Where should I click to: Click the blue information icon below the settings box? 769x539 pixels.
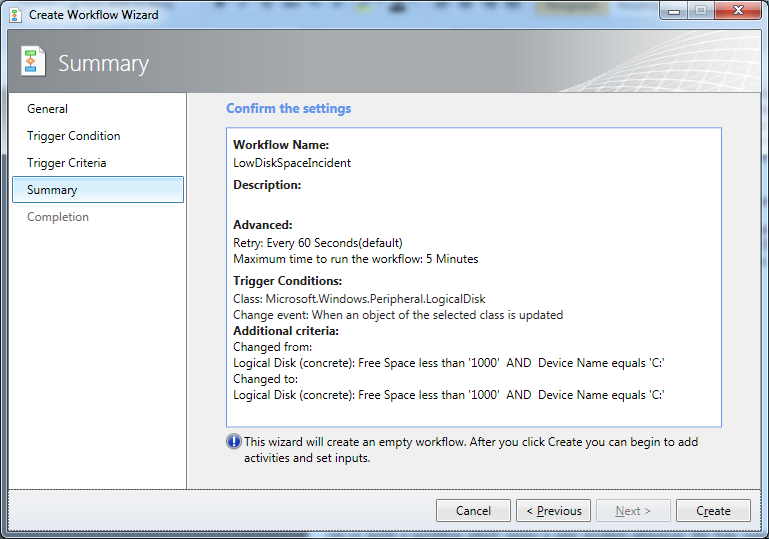point(234,441)
